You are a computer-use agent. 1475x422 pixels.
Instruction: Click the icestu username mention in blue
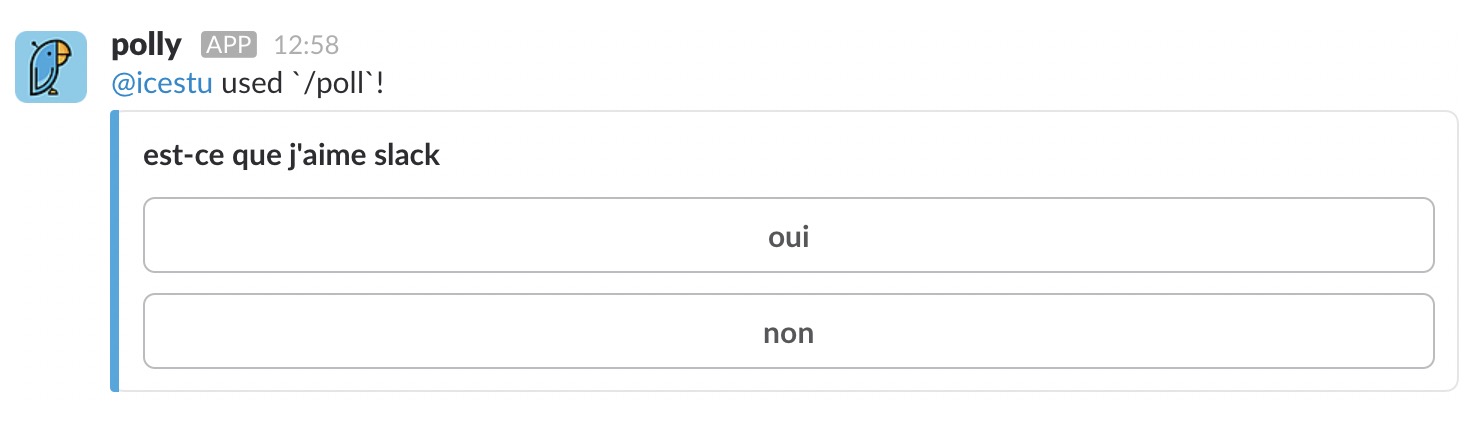162,83
